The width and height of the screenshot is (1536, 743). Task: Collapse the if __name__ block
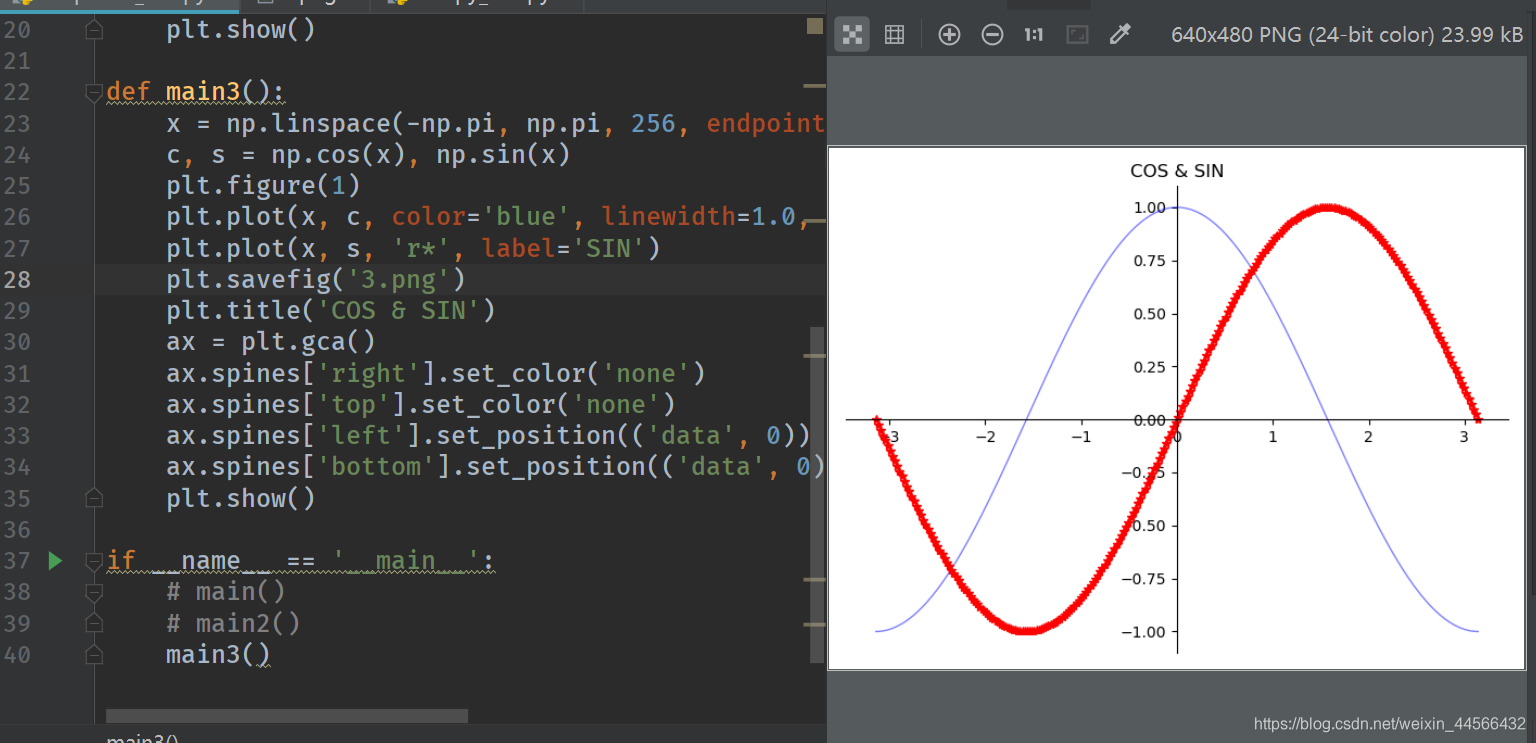(x=93, y=561)
